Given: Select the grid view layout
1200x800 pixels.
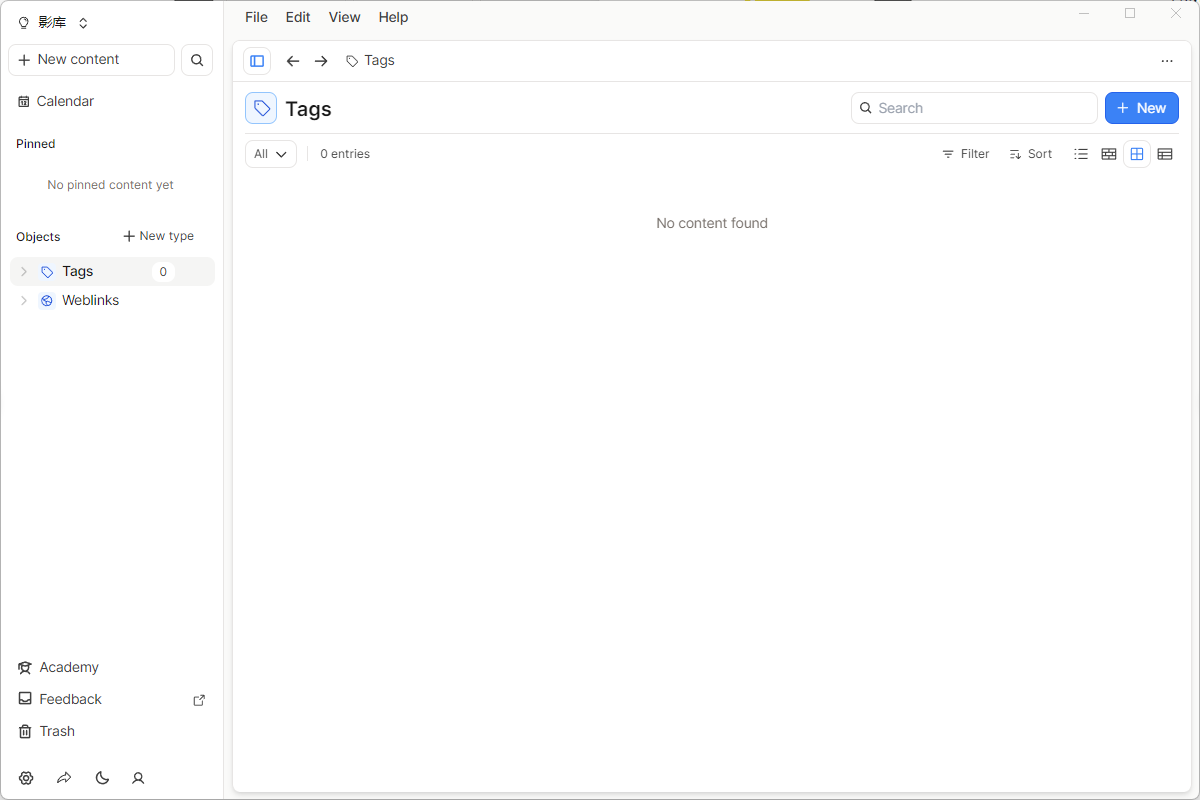Looking at the screenshot, I should [1137, 154].
